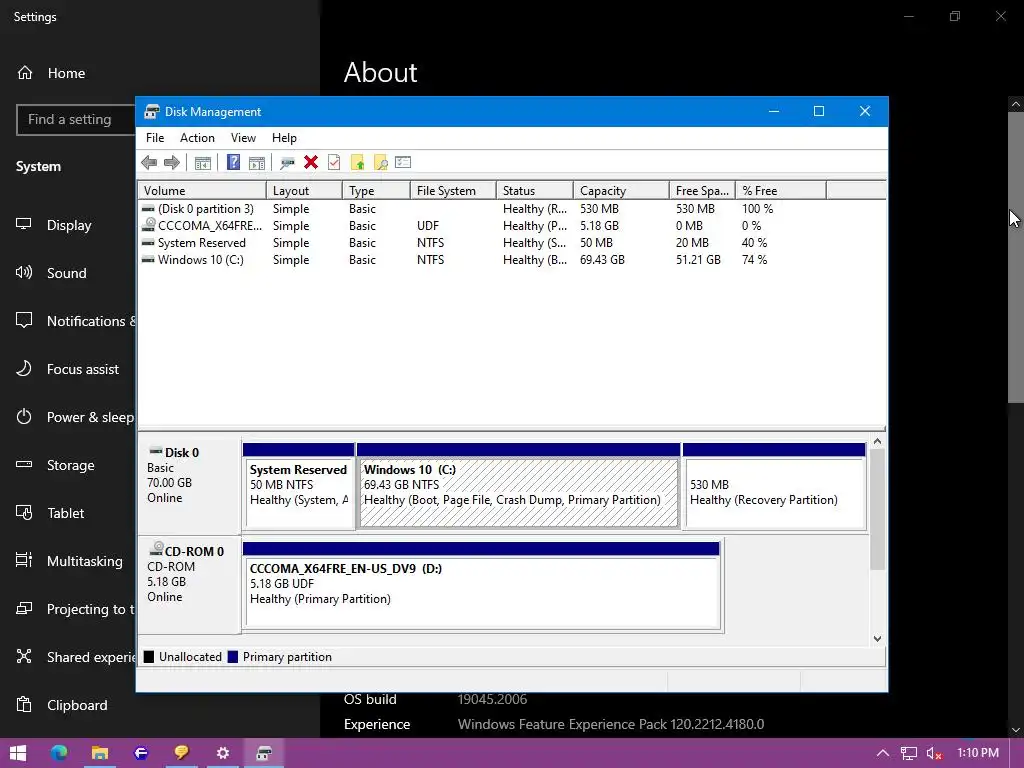Screen dimensions: 1024x768
Task: Sort by the Capacity column header
Action: pos(621,191)
